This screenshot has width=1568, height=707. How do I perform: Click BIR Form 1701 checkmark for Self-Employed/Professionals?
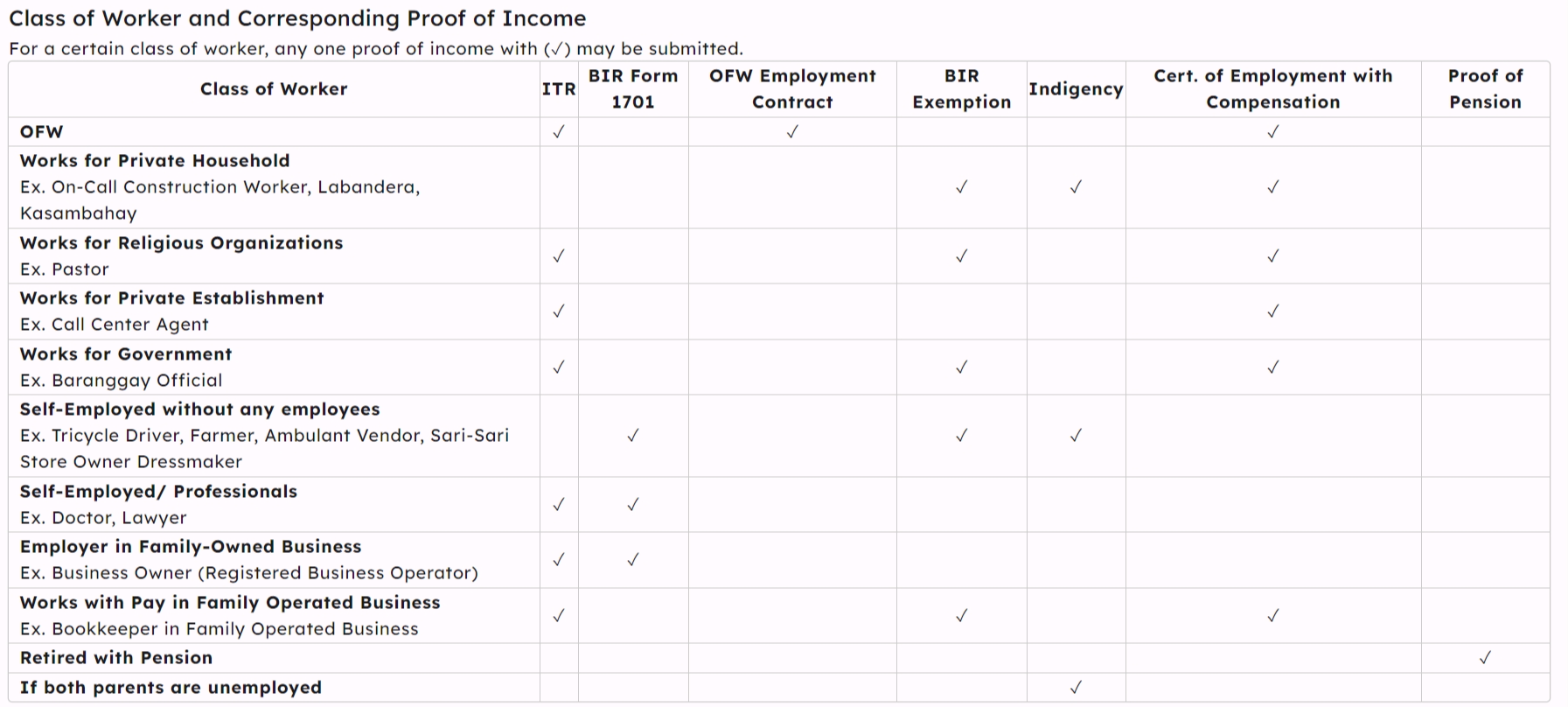(633, 505)
